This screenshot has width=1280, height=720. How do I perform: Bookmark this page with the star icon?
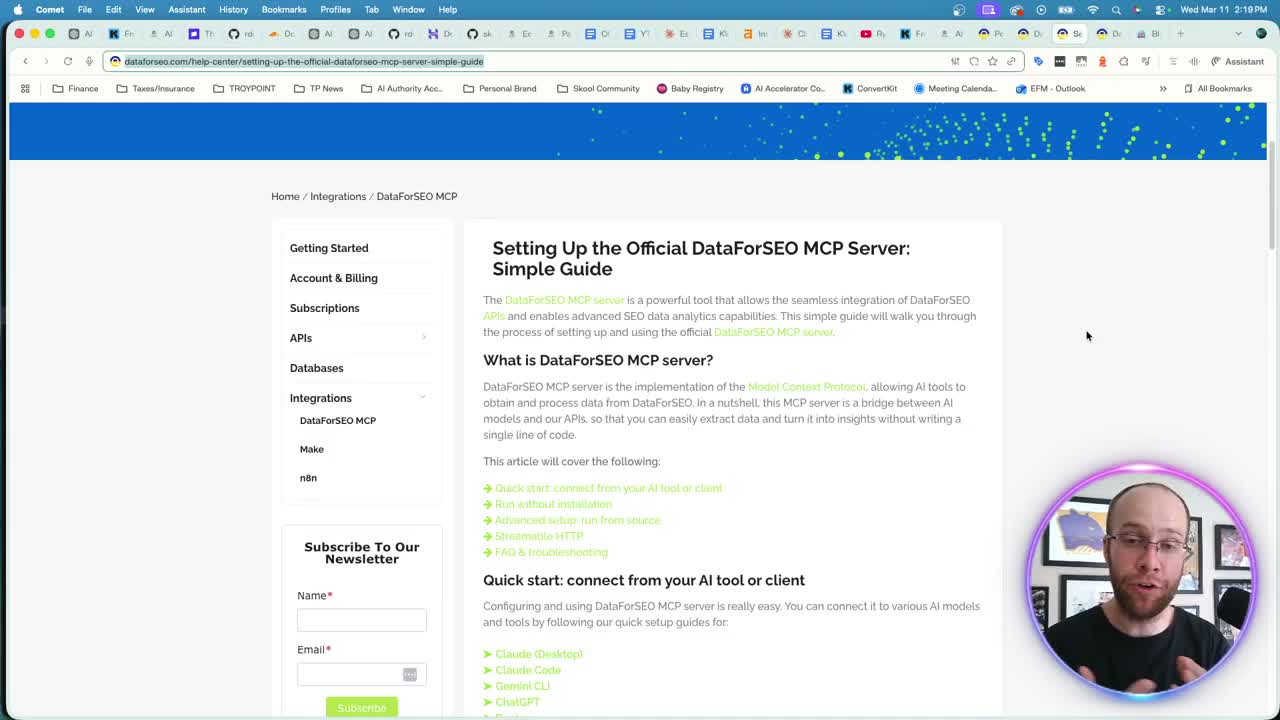click(x=992, y=61)
